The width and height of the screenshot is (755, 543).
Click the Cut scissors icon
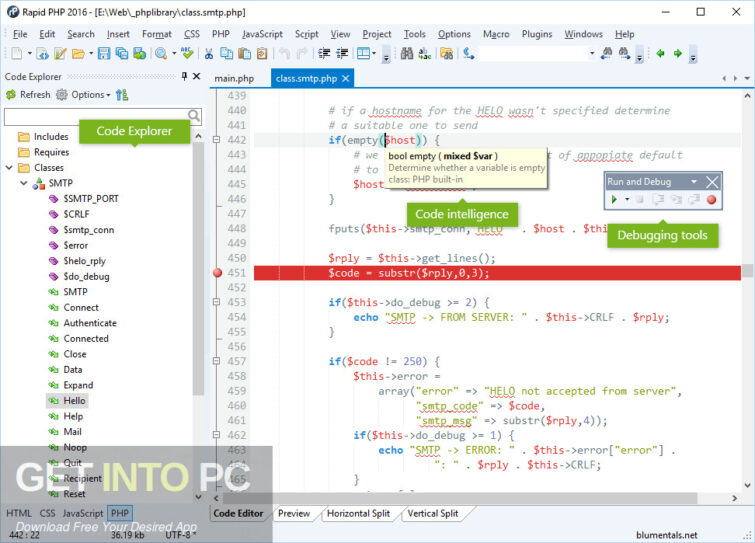209,53
